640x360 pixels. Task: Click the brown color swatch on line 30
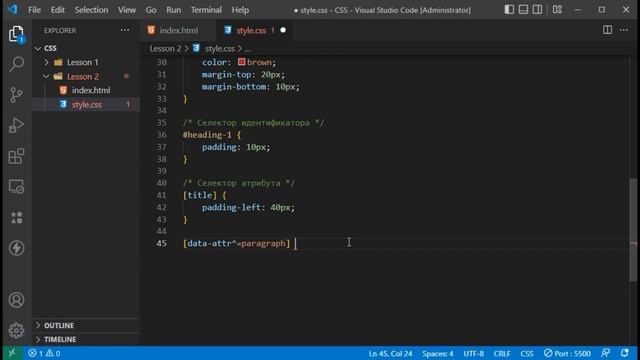click(241, 62)
